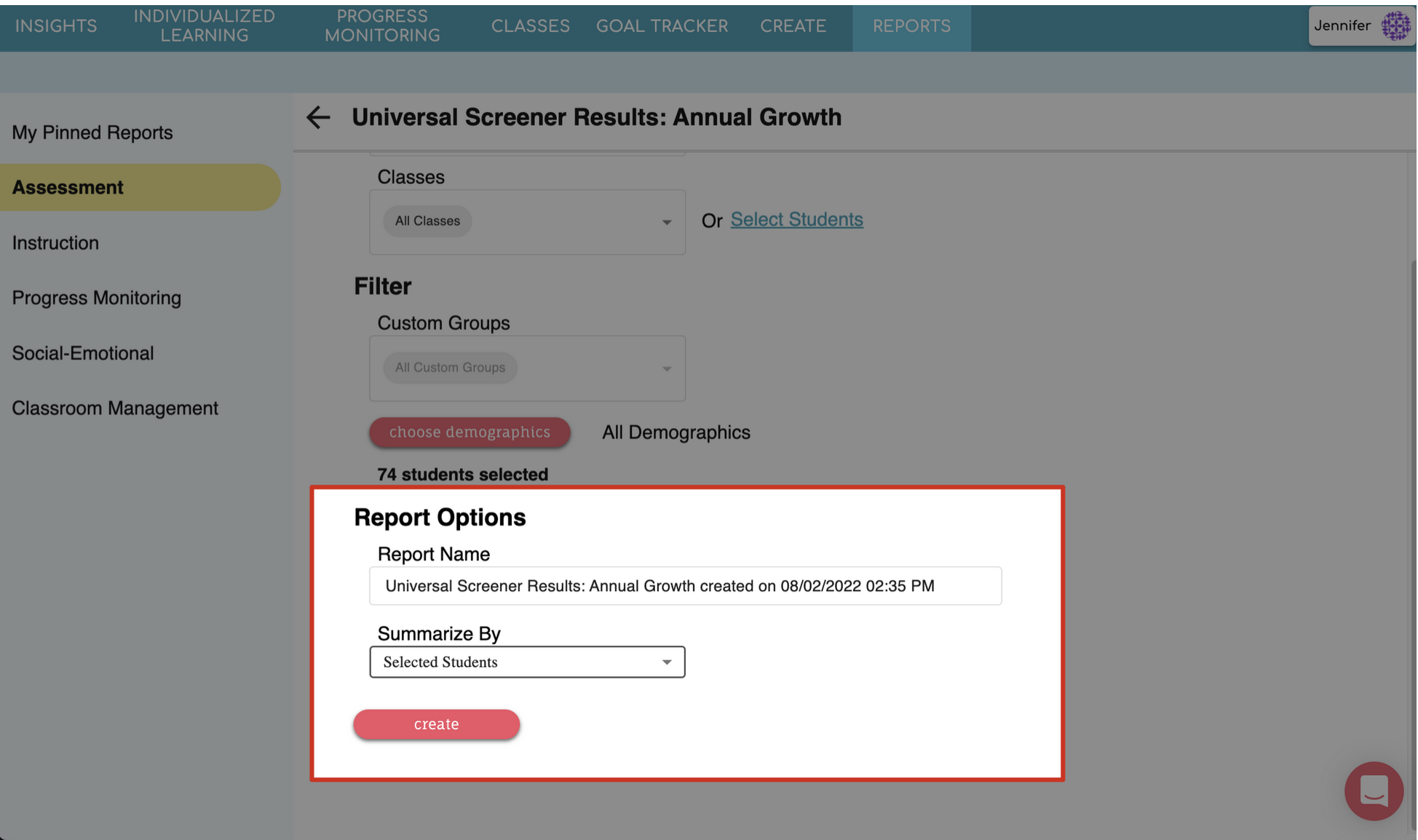Switch to Progress Monitoring top tab
The image size is (1418, 840).
tap(382, 26)
